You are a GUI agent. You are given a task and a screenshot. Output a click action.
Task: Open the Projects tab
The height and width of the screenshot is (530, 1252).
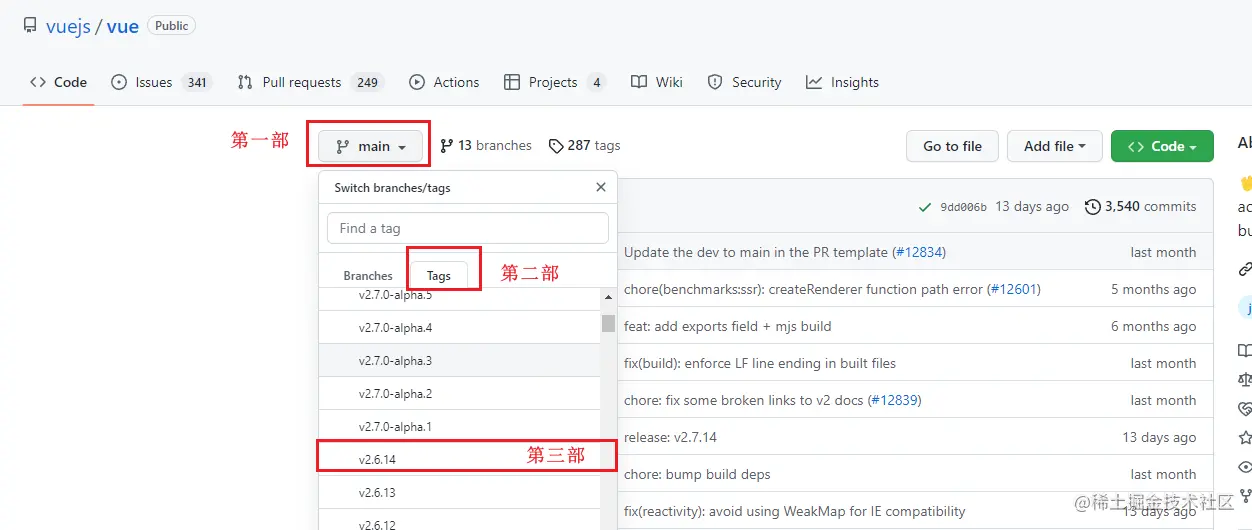pos(555,82)
